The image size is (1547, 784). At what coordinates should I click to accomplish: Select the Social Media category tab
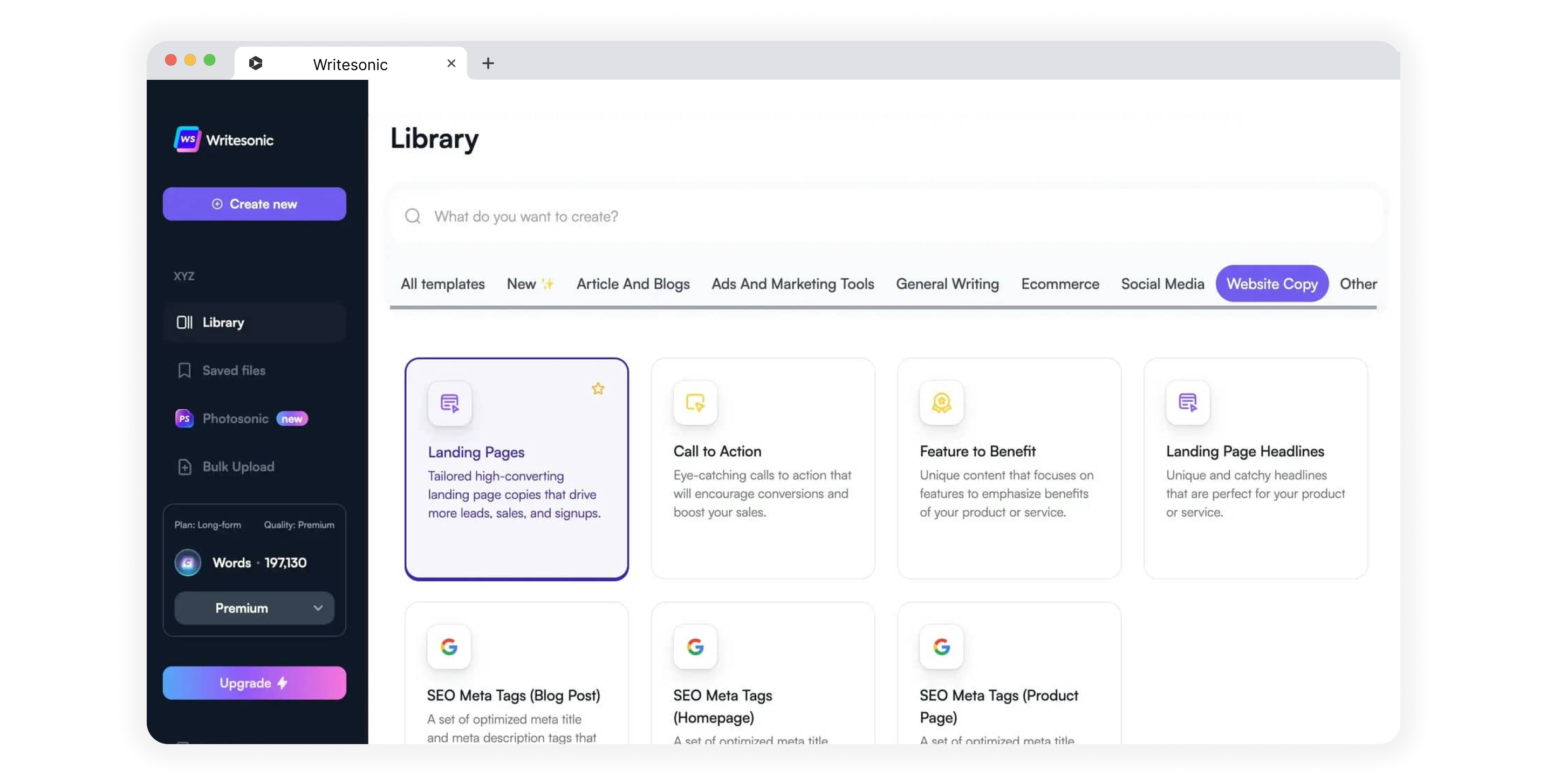pyautogui.click(x=1162, y=284)
